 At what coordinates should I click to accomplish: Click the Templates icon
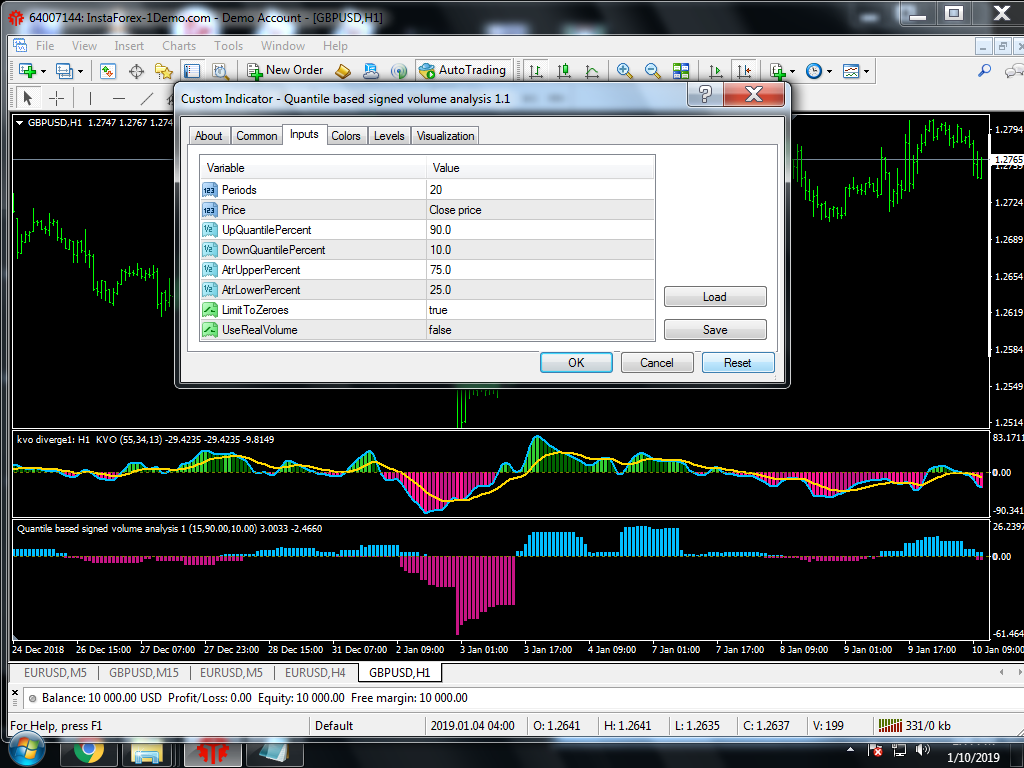click(x=851, y=71)
